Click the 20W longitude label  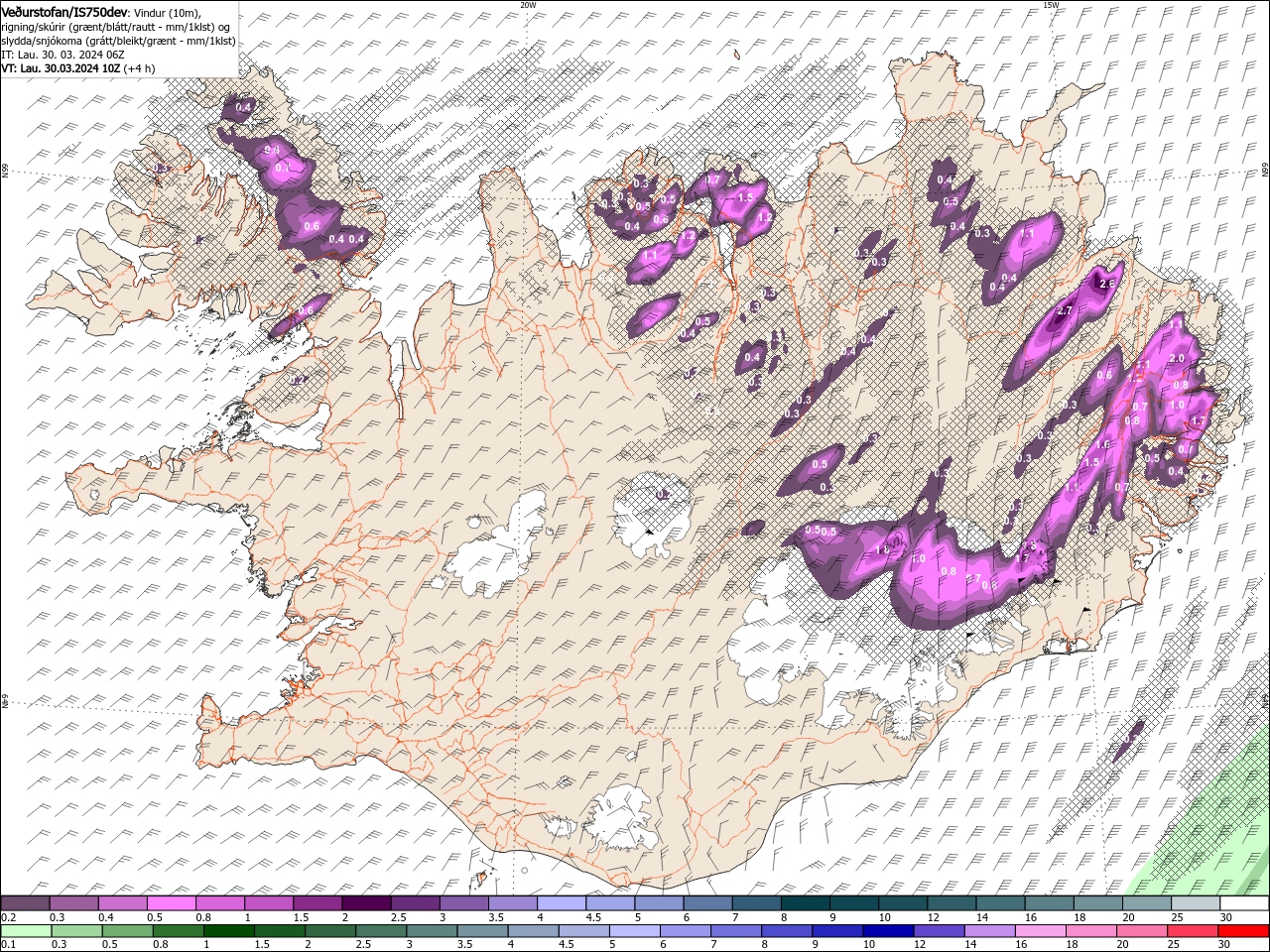point(528,4)
